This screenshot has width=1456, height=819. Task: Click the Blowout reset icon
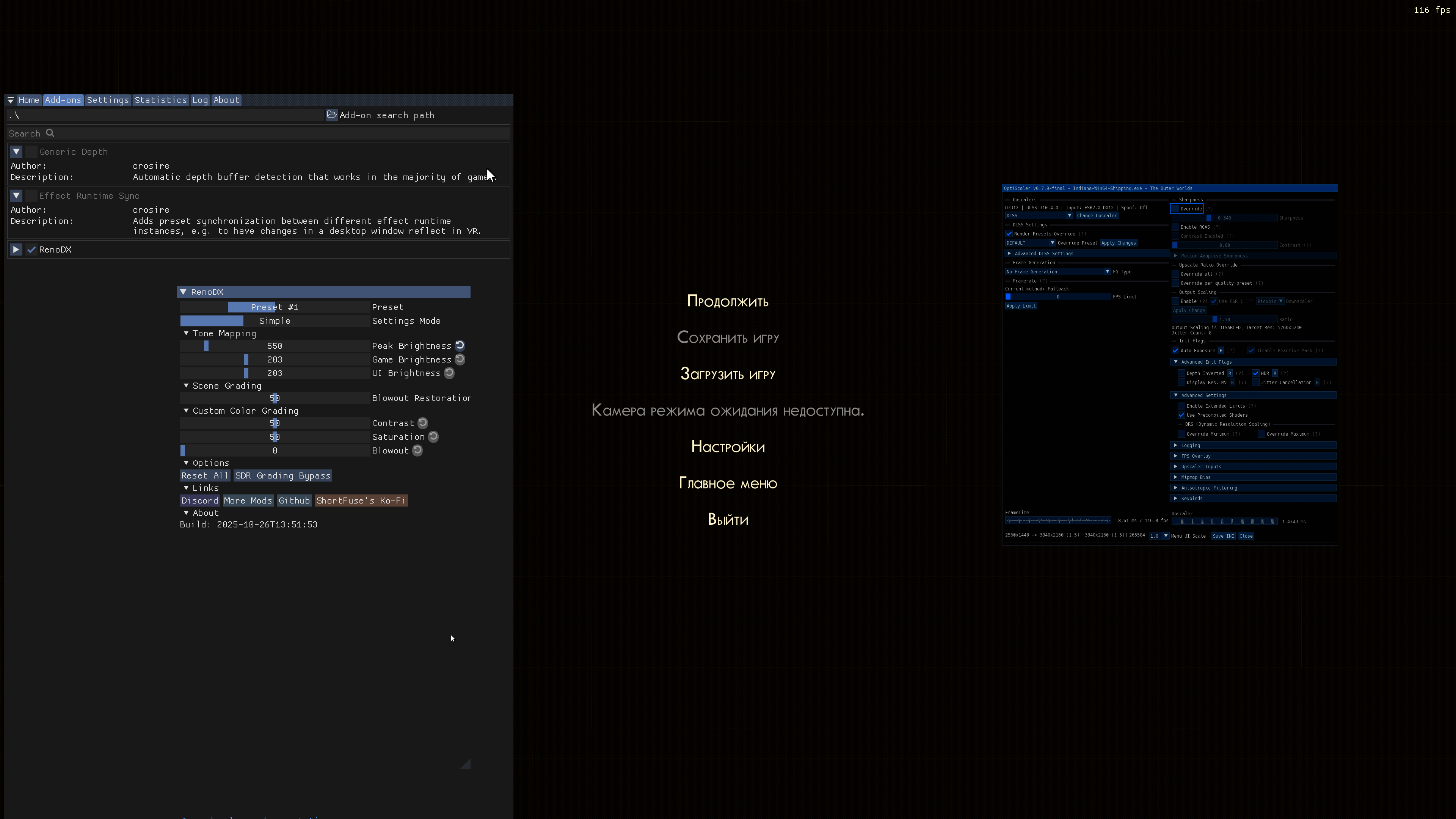click(418, 450)
